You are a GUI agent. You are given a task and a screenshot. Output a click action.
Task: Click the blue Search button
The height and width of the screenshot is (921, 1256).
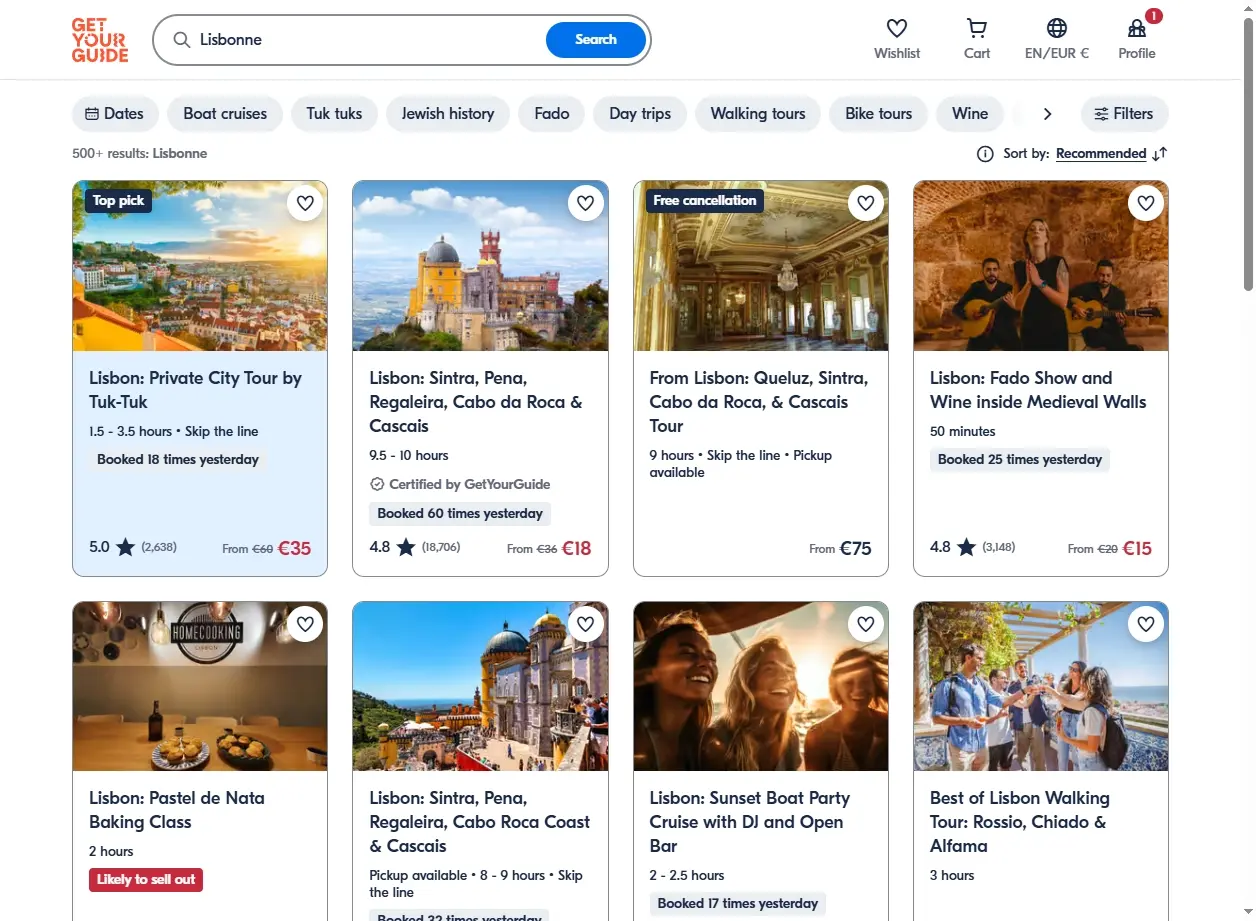596,40
